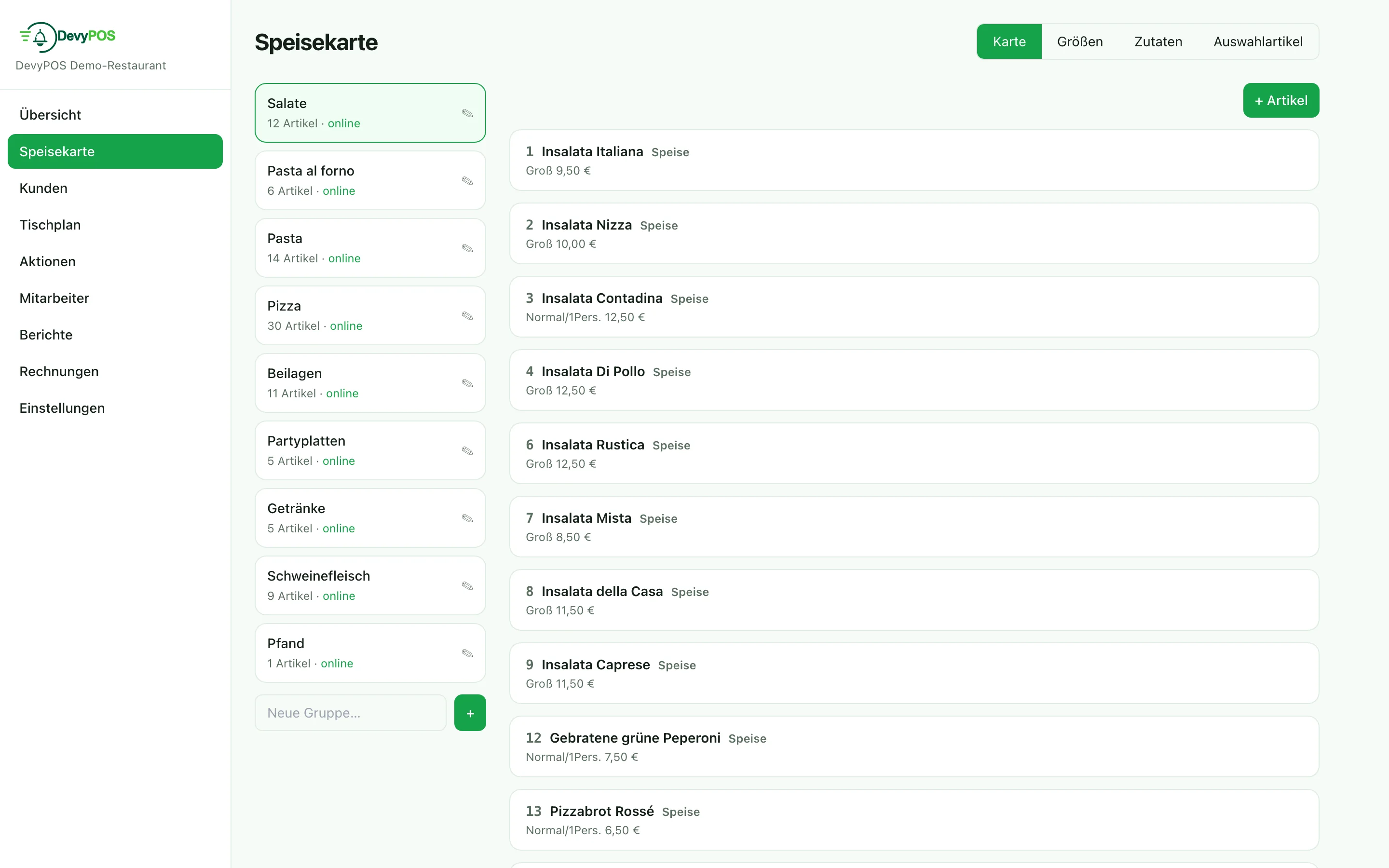Select Insalata Rustica article
This screenshot has height=868, width=1389.
(914, 453)
